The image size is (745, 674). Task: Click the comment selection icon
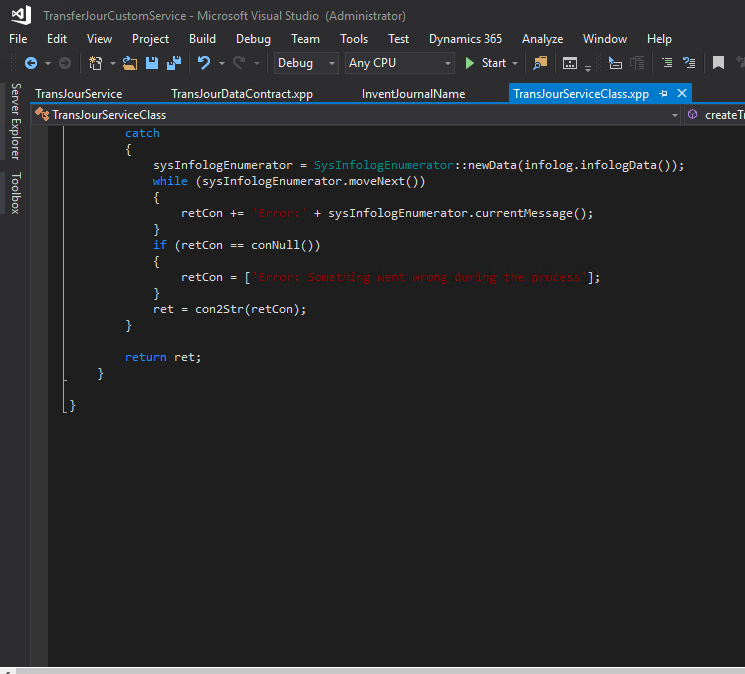click(x=665, y=63)
